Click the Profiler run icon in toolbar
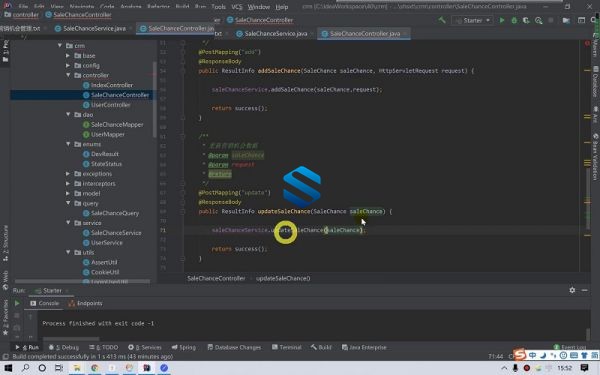 [x=538, y=20]
